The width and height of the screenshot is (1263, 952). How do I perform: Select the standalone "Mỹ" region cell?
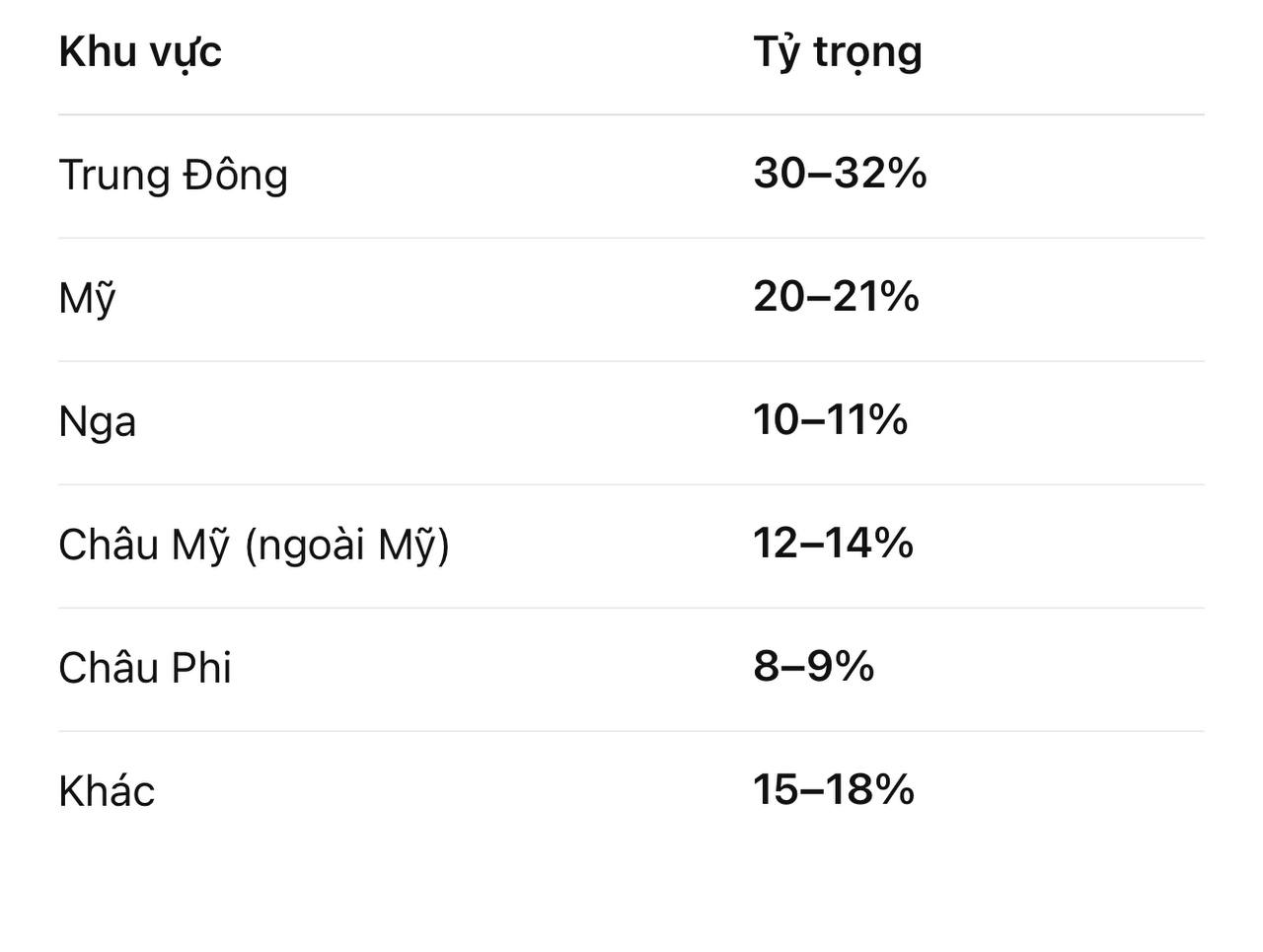click(x=87, y=299)
